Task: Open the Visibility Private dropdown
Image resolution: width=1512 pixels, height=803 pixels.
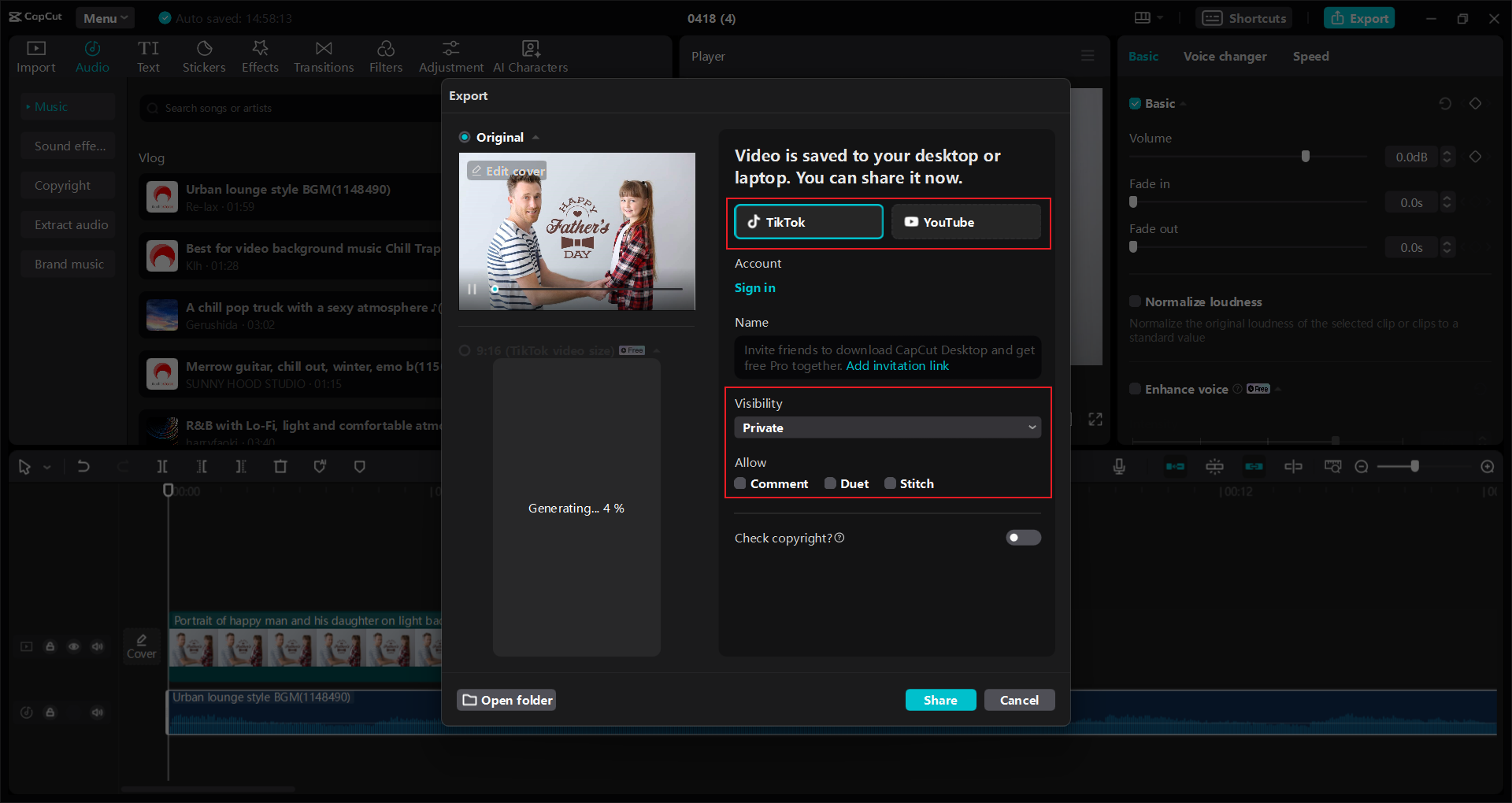Action: pyautogui.click(x=888, y=427)
